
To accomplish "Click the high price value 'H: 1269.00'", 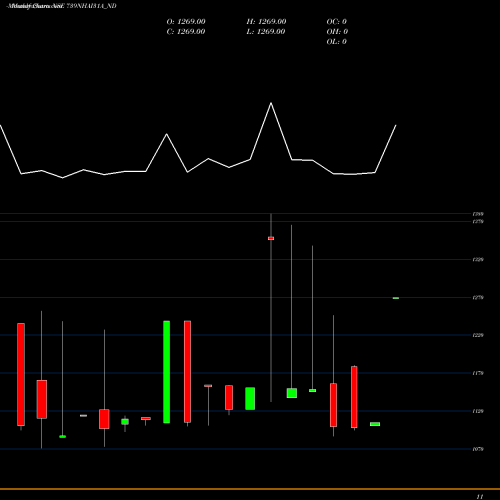I will (x=266, y=22).
